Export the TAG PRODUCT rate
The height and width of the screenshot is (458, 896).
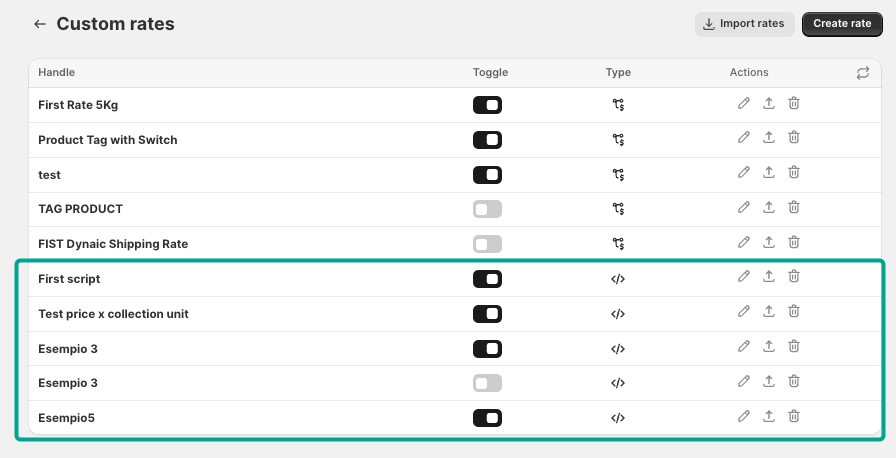point(769,208)
